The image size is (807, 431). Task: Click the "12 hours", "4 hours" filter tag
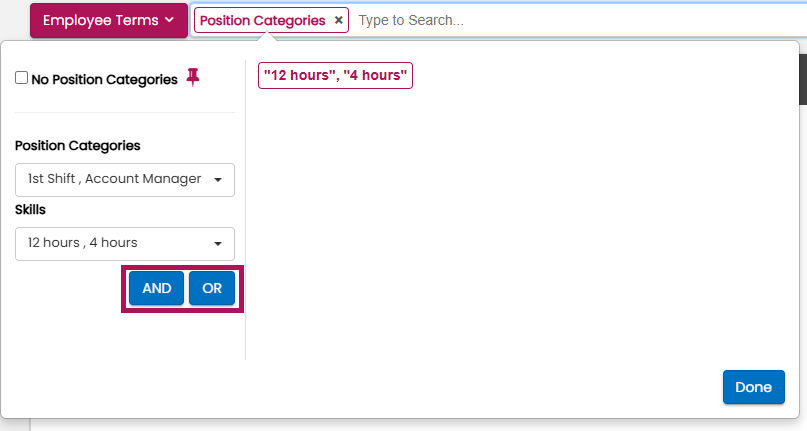pos(335,76)
